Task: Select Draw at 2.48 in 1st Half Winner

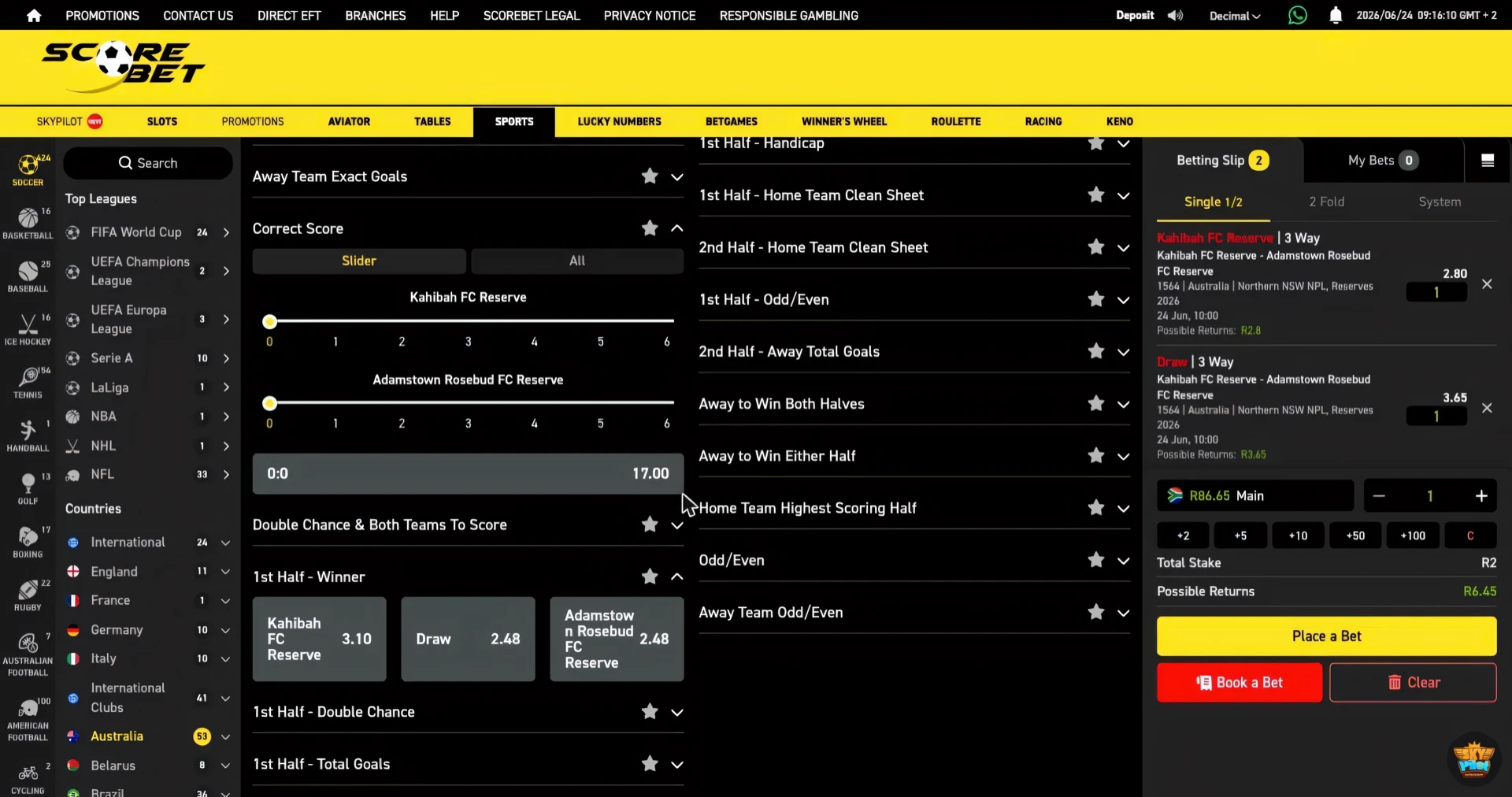Action: coord(468,639)
